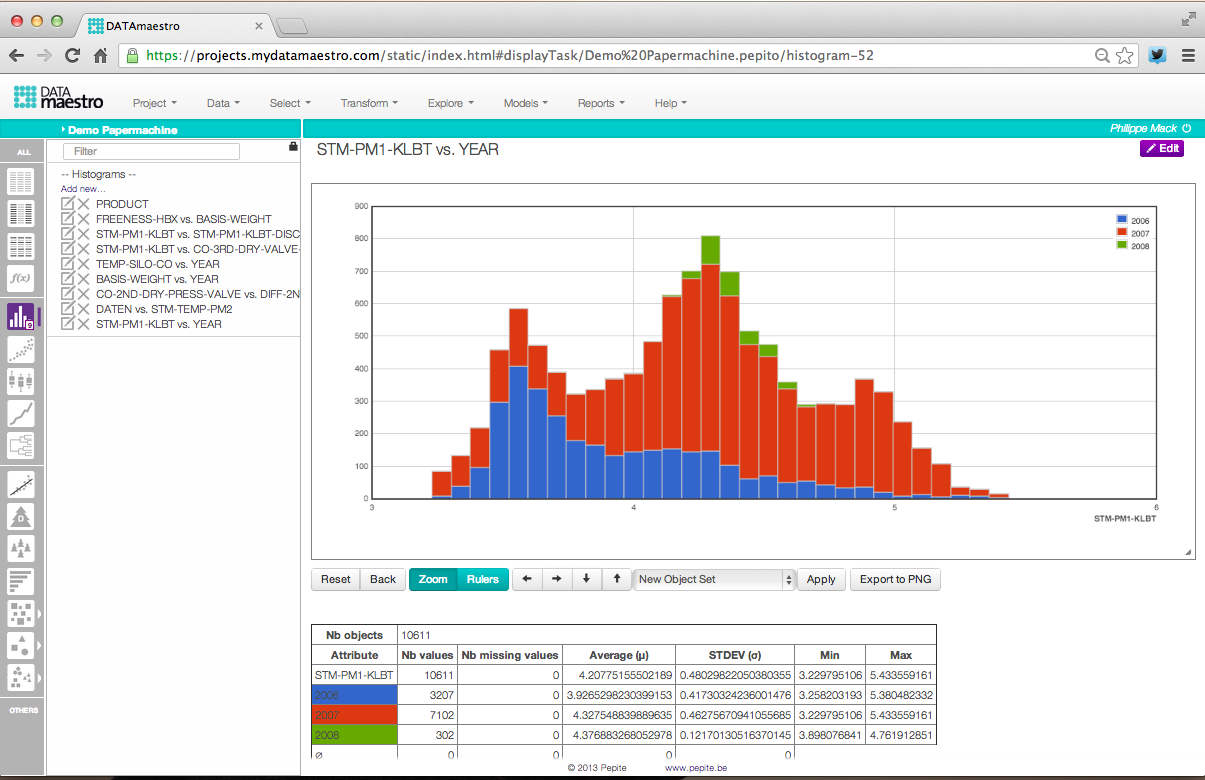Click the red 2007 color cell
Viewport: 1205px width, 780px height.
354,716
